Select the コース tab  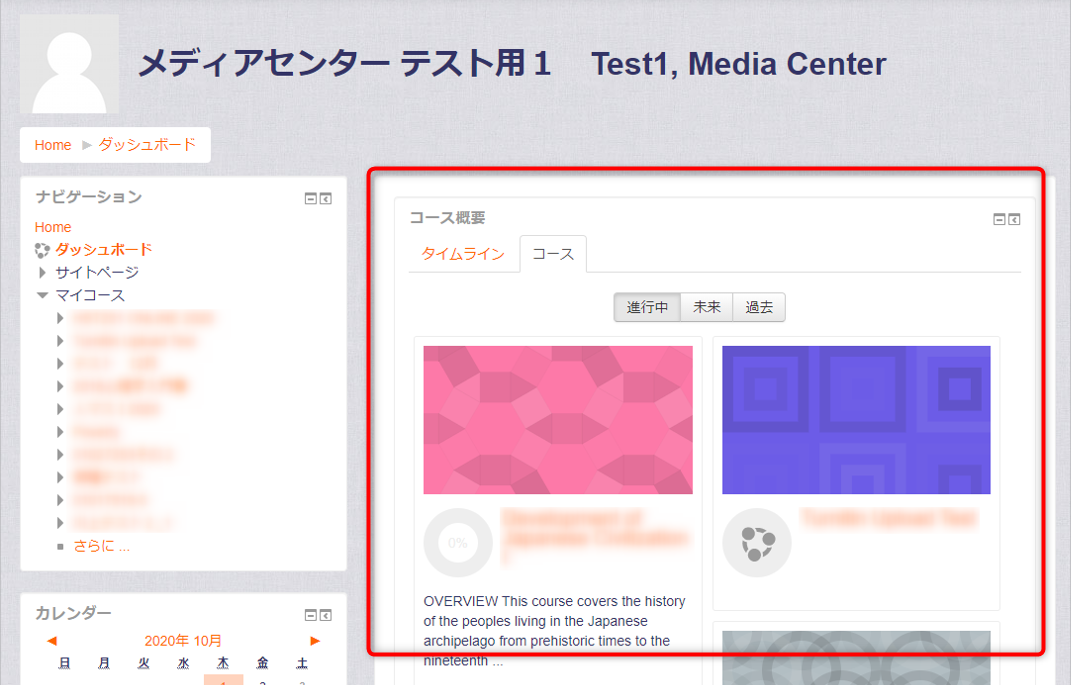point(553,254)
